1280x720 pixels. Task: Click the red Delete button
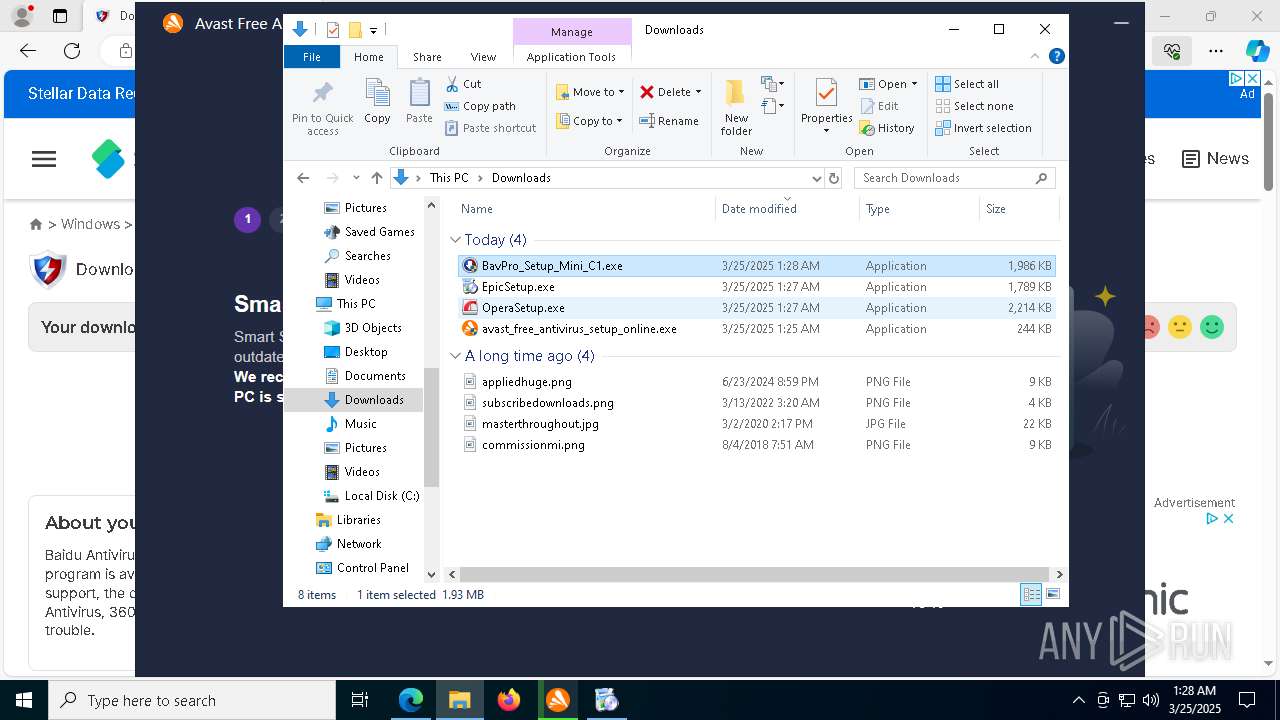click(x=665, y=92)
